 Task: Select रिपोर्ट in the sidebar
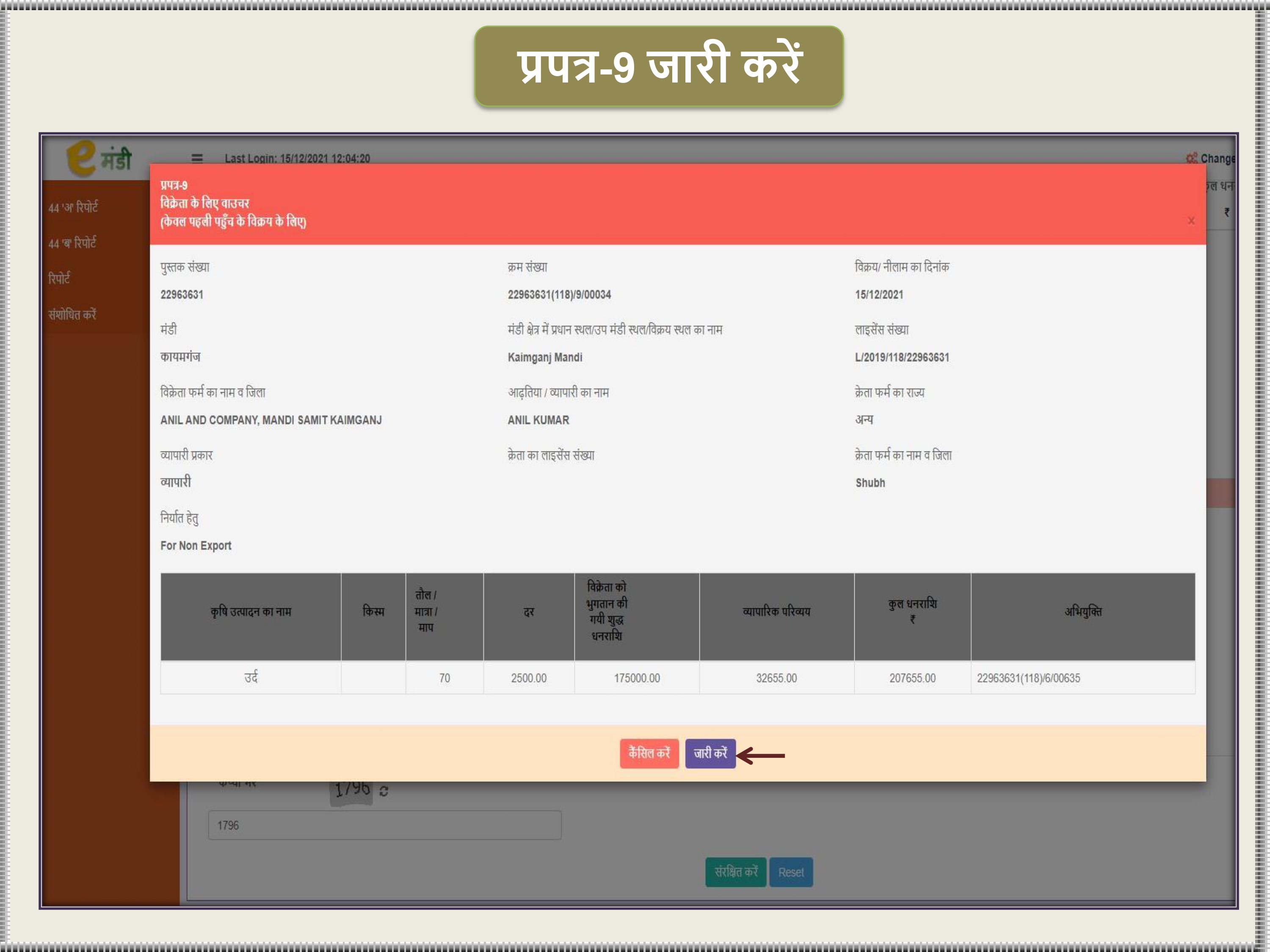coord(59,278)
